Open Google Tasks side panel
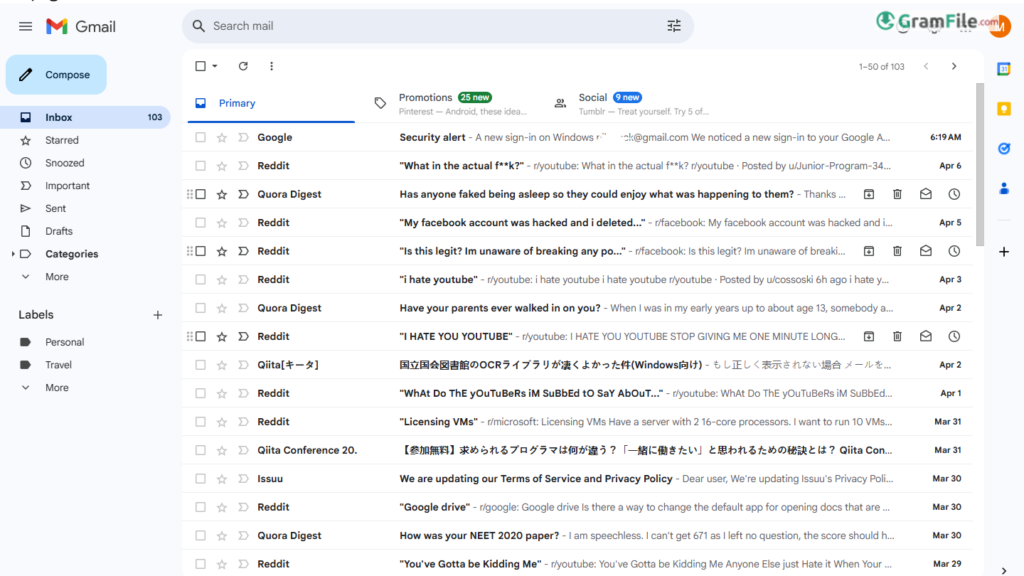Image resolution: width=1024 pixels, height=576 pixels. 1004,149
